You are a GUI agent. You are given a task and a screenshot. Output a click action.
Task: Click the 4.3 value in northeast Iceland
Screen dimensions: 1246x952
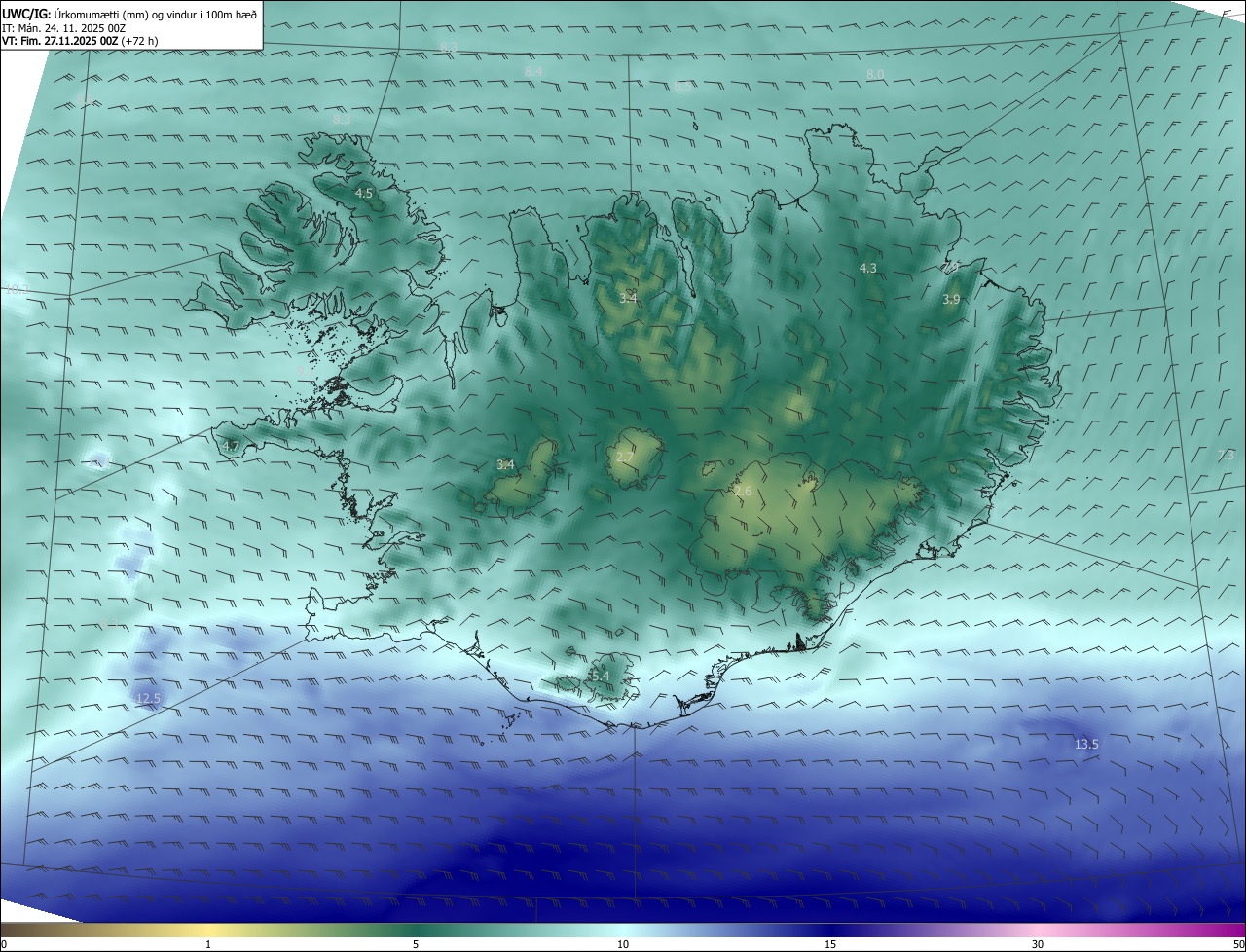click(x=868, y=268)
